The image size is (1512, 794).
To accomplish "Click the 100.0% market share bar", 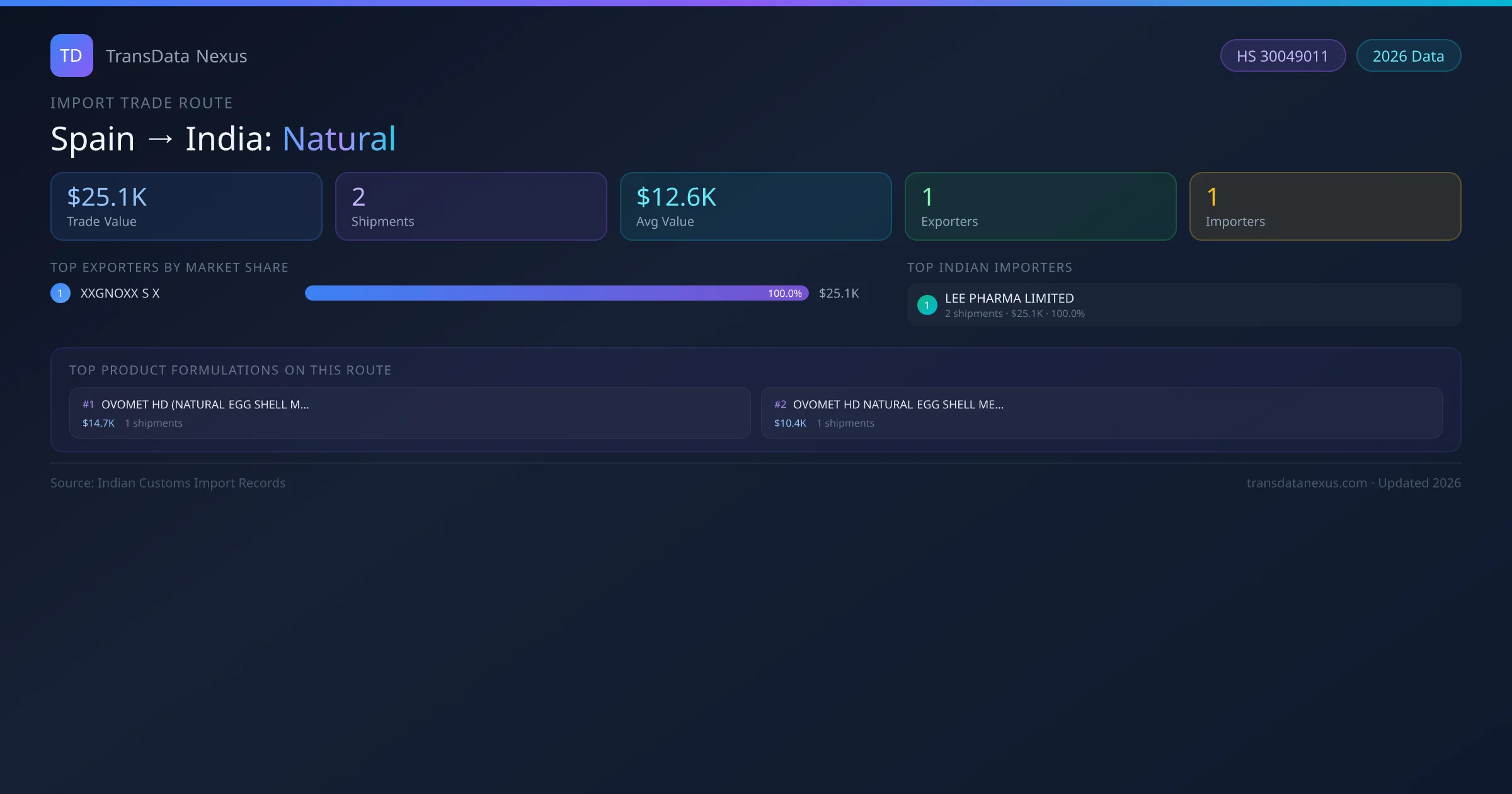I will pyautogui.click(x=556, y=293).
